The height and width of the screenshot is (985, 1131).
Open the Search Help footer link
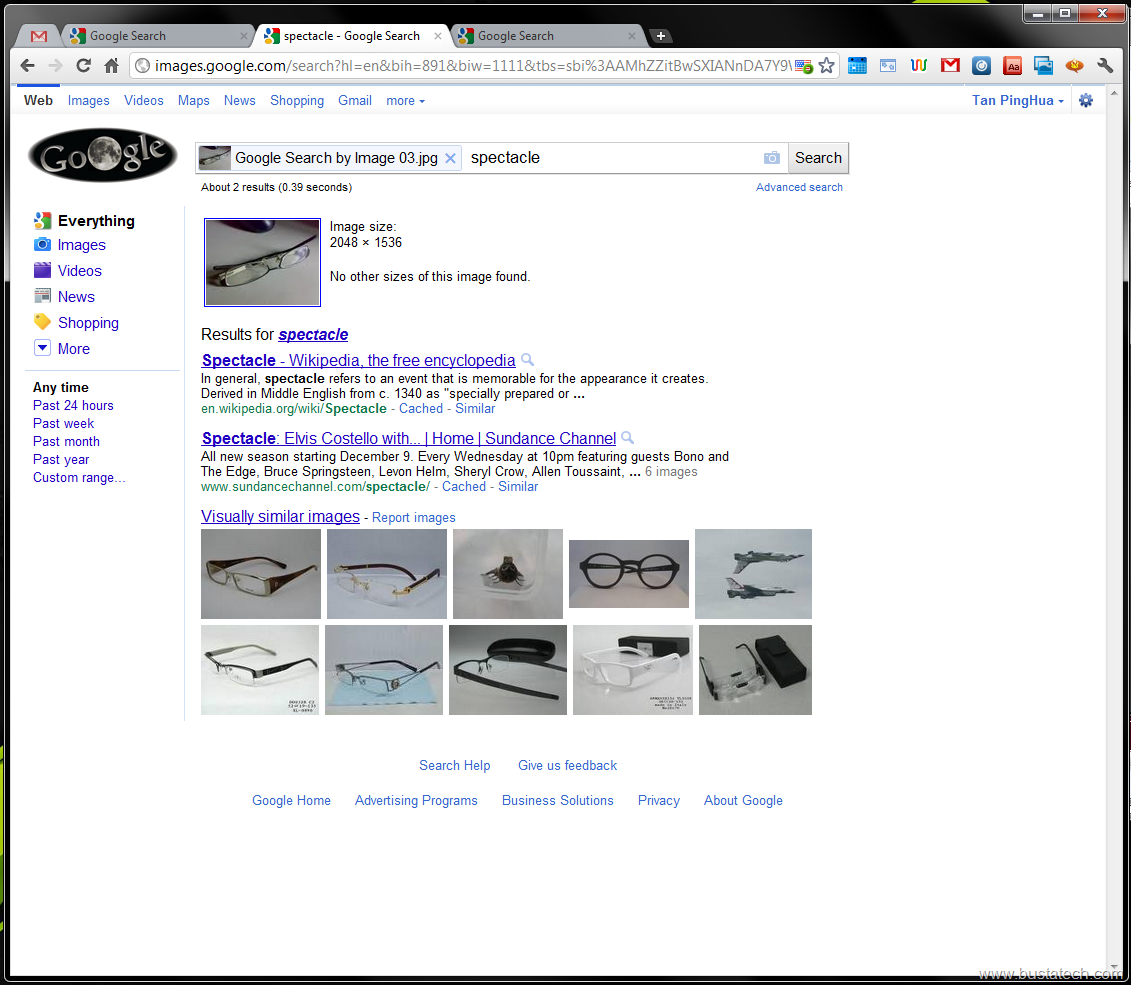click(454, 766)
